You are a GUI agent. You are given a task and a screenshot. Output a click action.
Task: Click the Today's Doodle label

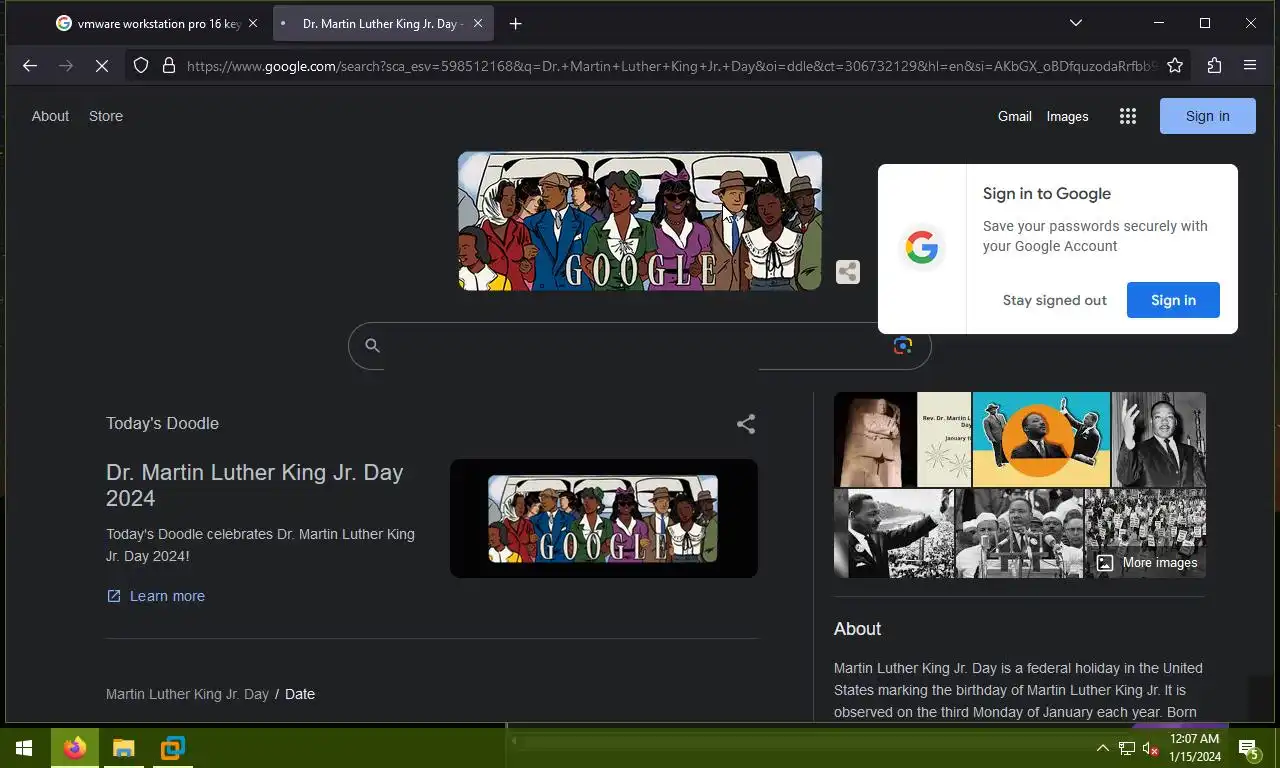pos(162,423)
